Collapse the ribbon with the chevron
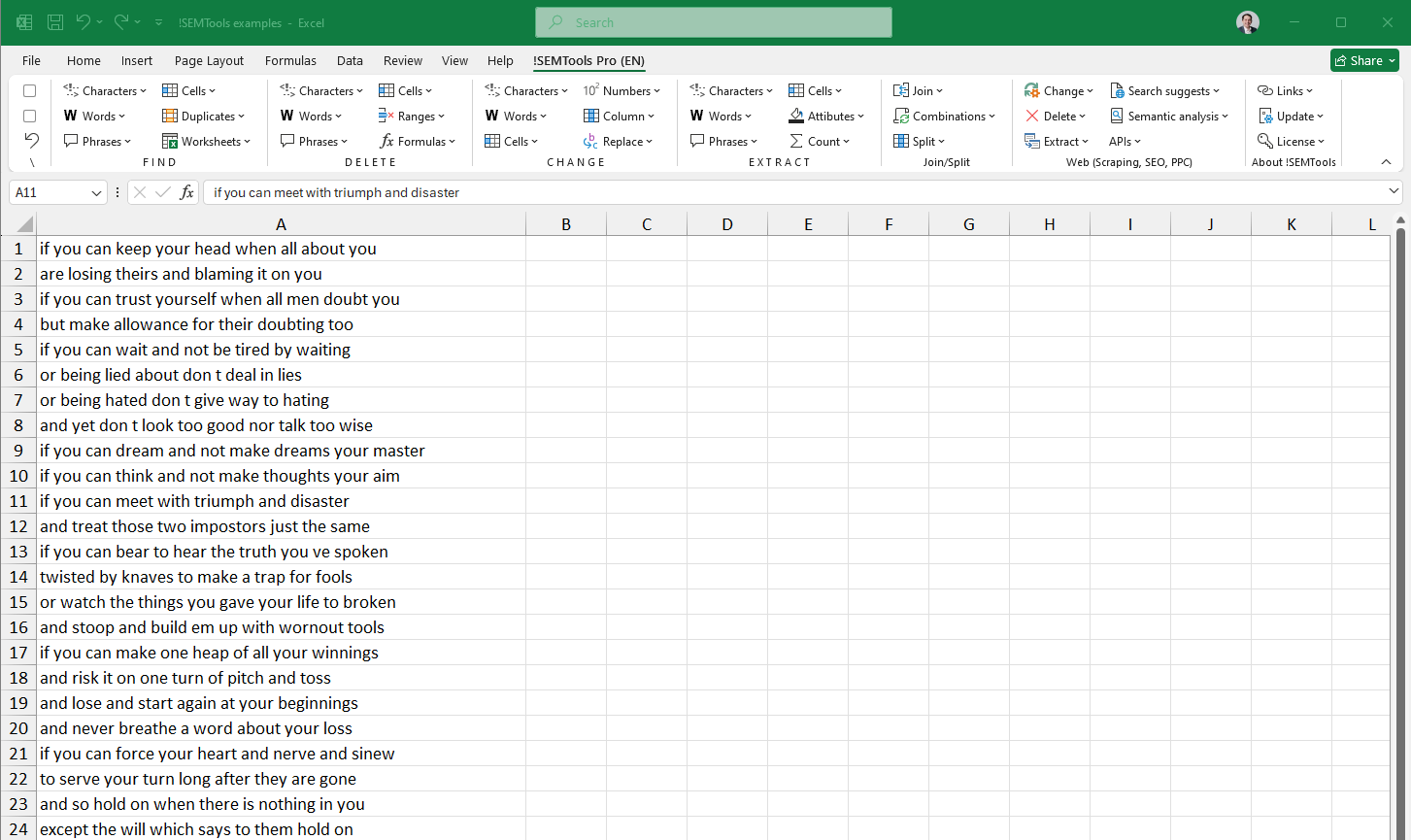Viewport: 1411px width, 840px height. click(x=1386, y=162)
